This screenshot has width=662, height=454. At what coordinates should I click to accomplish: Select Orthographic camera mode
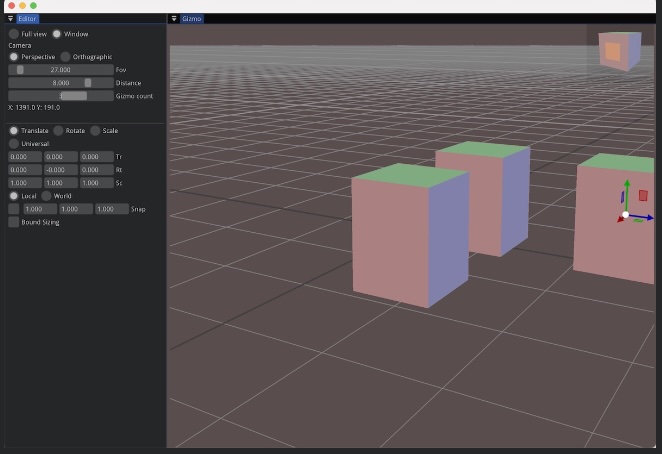tap(66, 57)
